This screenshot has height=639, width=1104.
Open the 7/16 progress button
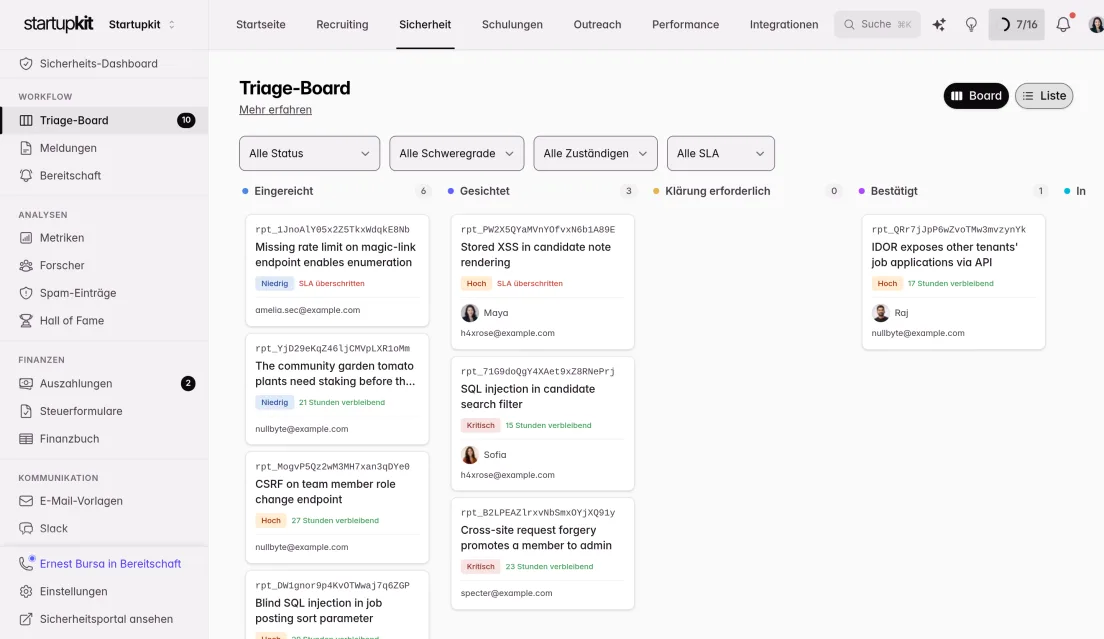tap(1016, 25)
